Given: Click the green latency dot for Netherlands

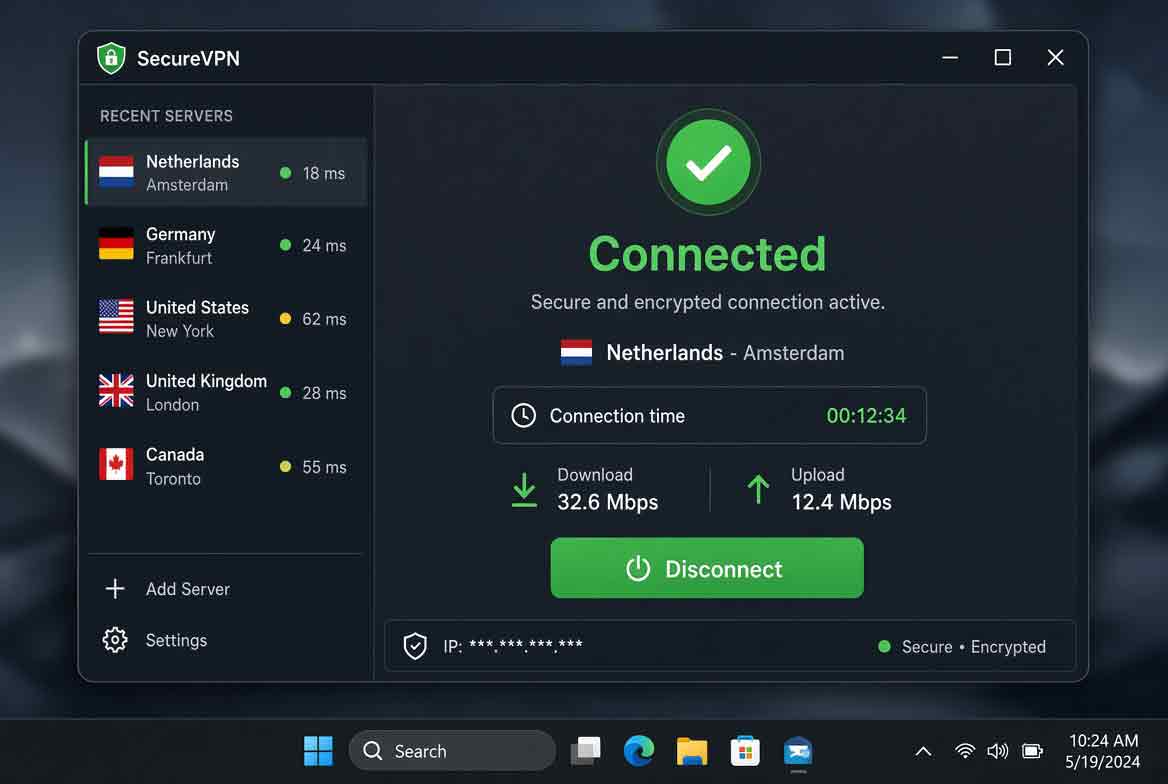Looking at the screenshot, I should click(x=285, y=173).
